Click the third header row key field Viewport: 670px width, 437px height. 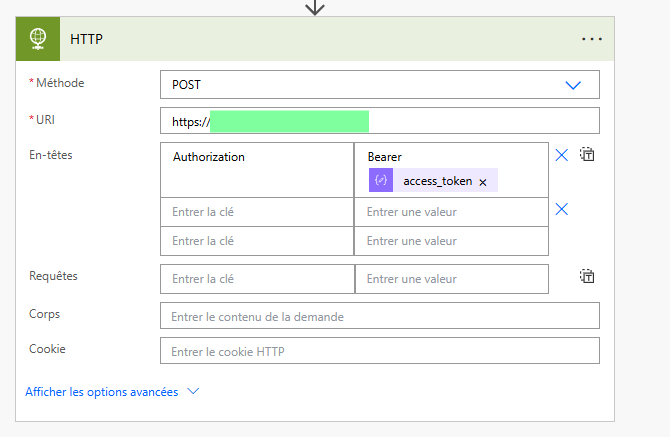click(257, 241)
